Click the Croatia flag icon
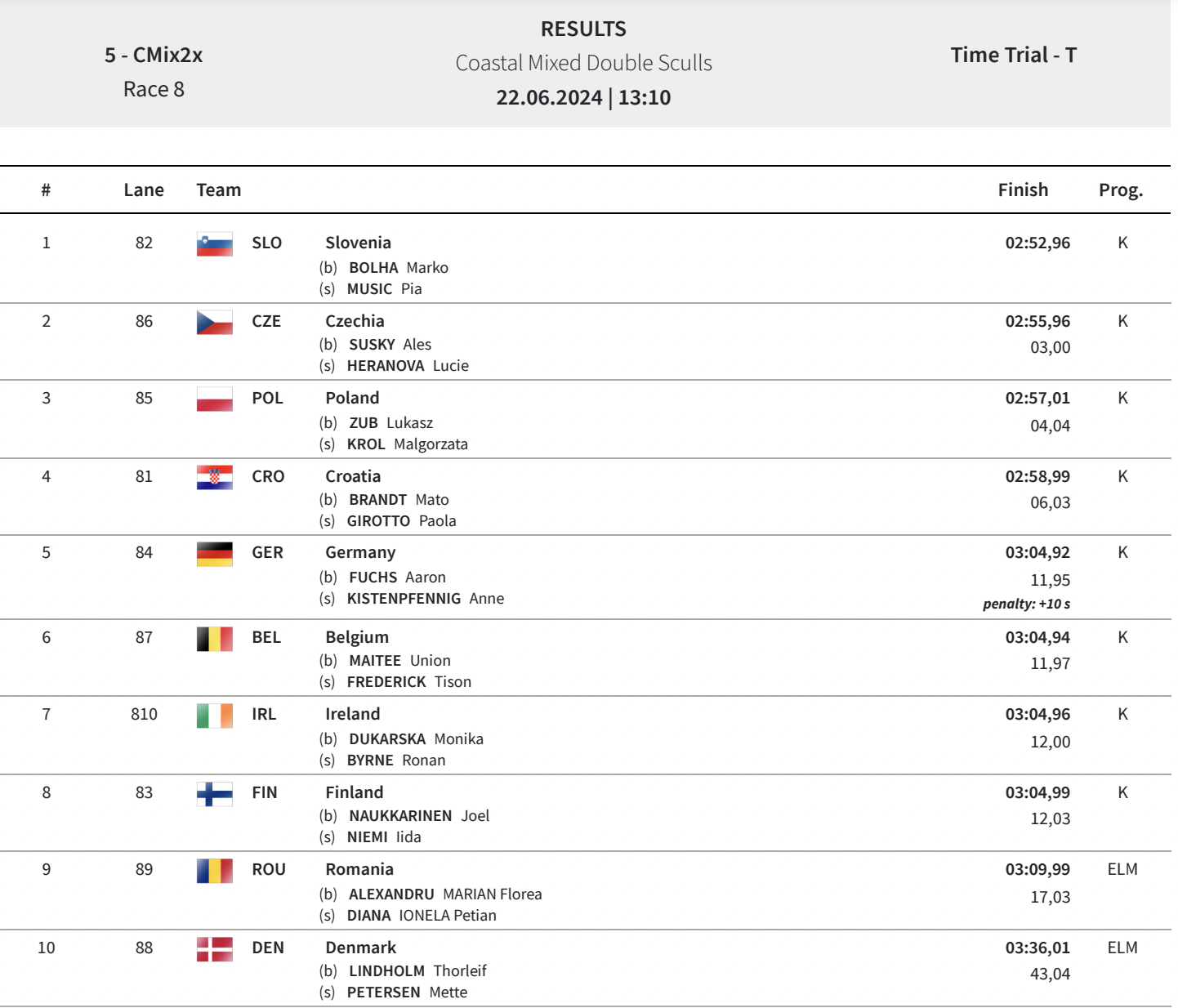The image size is (1178, 1008). click(x=214, y=477)
